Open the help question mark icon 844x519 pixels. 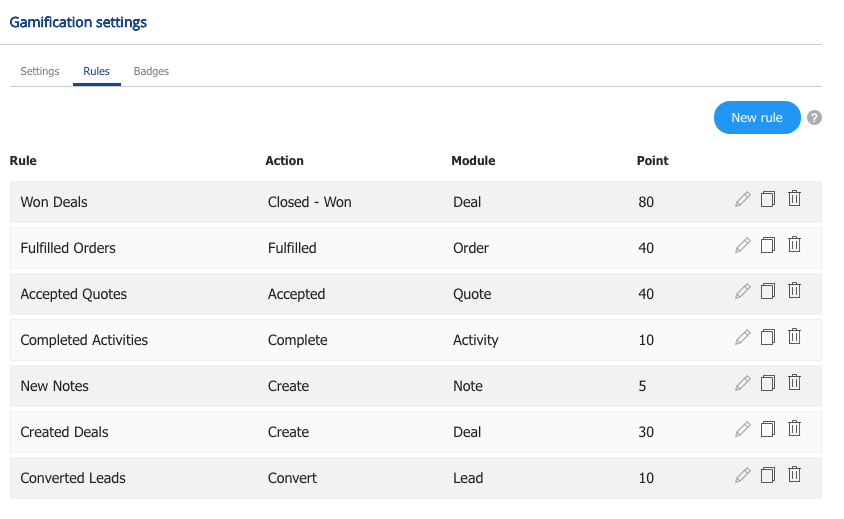coord(814,117)
